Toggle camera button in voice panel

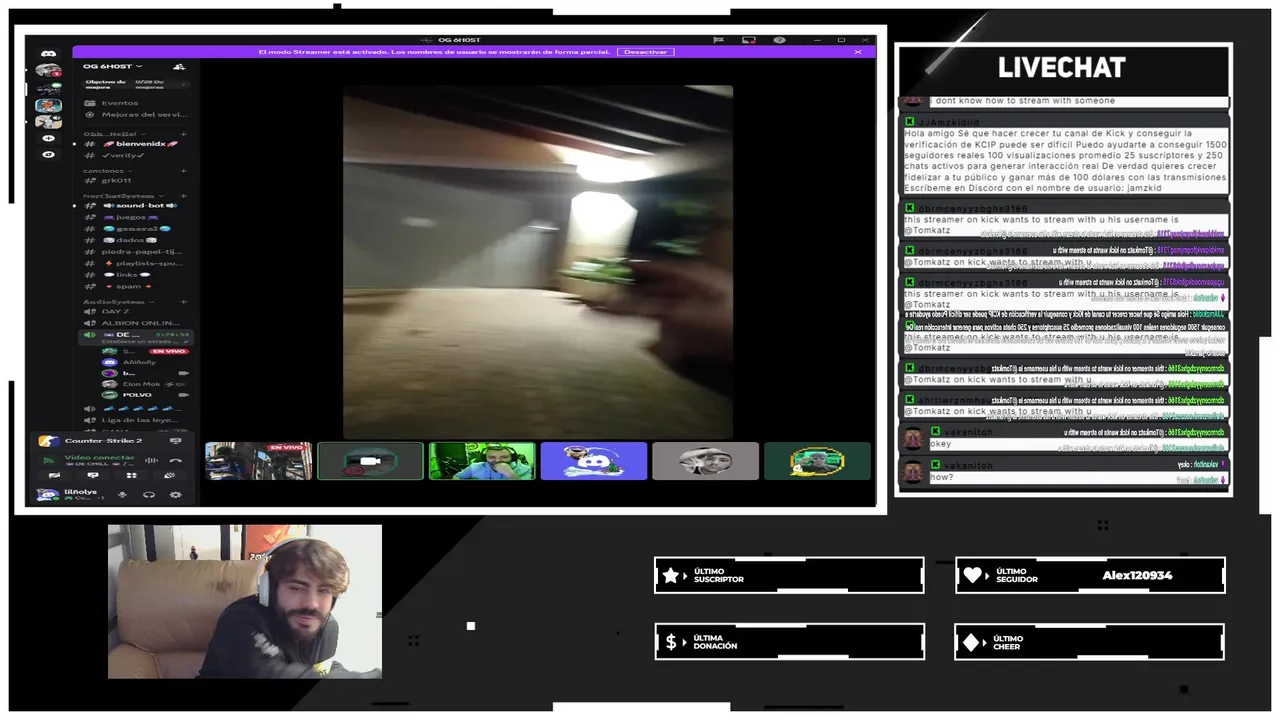[x=54, y=475]
